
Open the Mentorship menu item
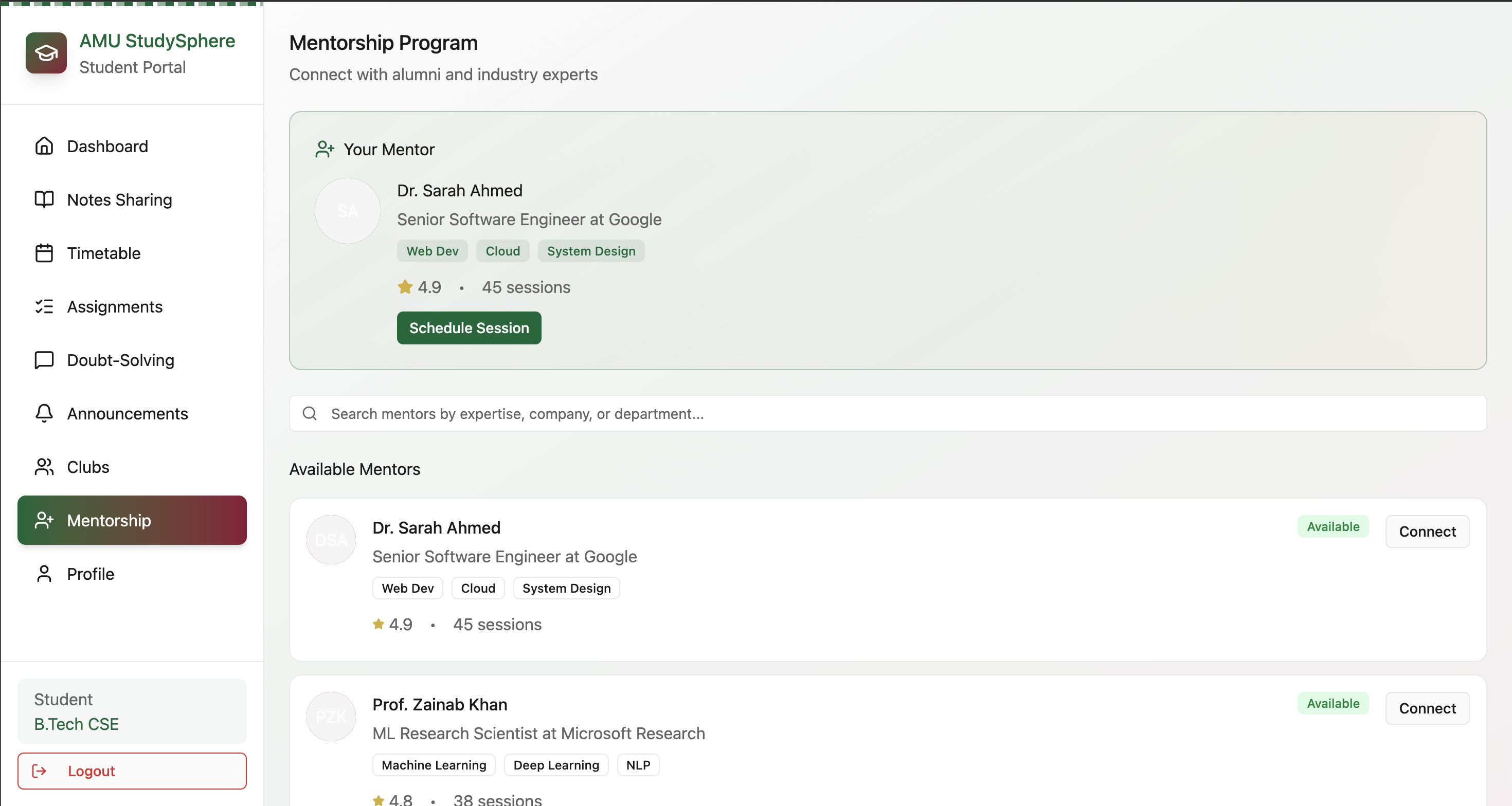tap(132, 520)
